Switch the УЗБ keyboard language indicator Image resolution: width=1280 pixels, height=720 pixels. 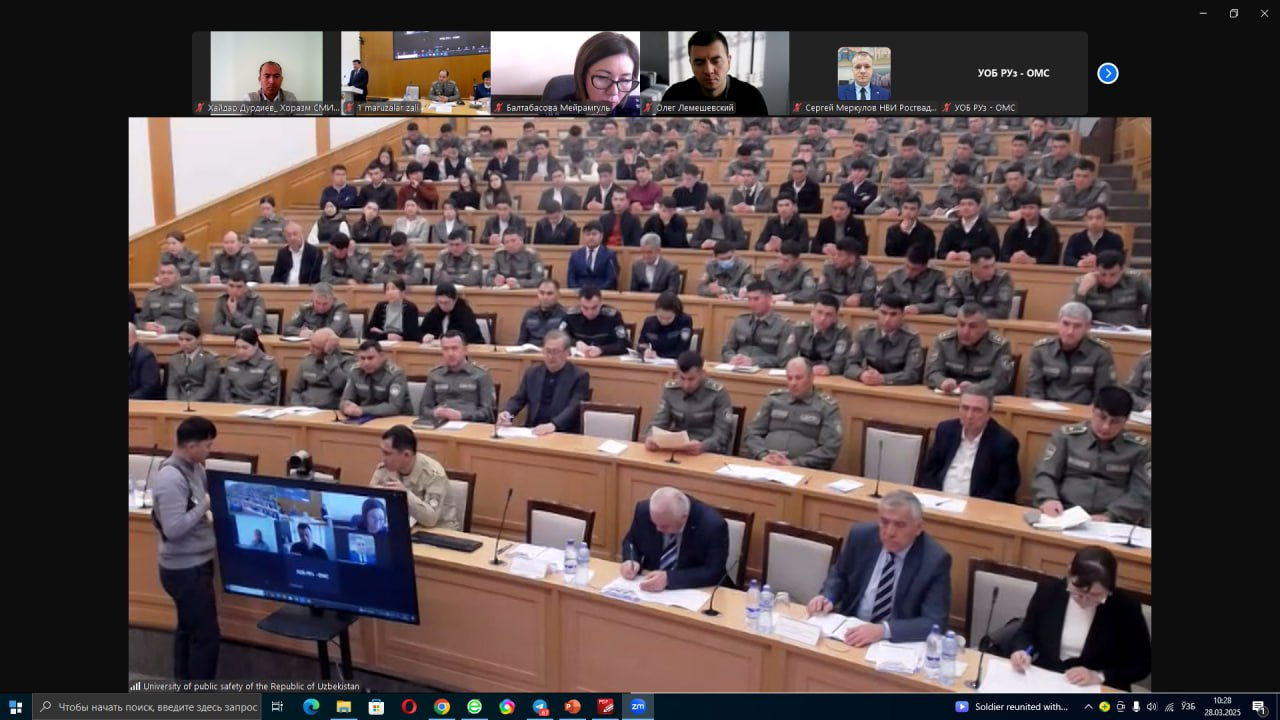point(1188,707)
